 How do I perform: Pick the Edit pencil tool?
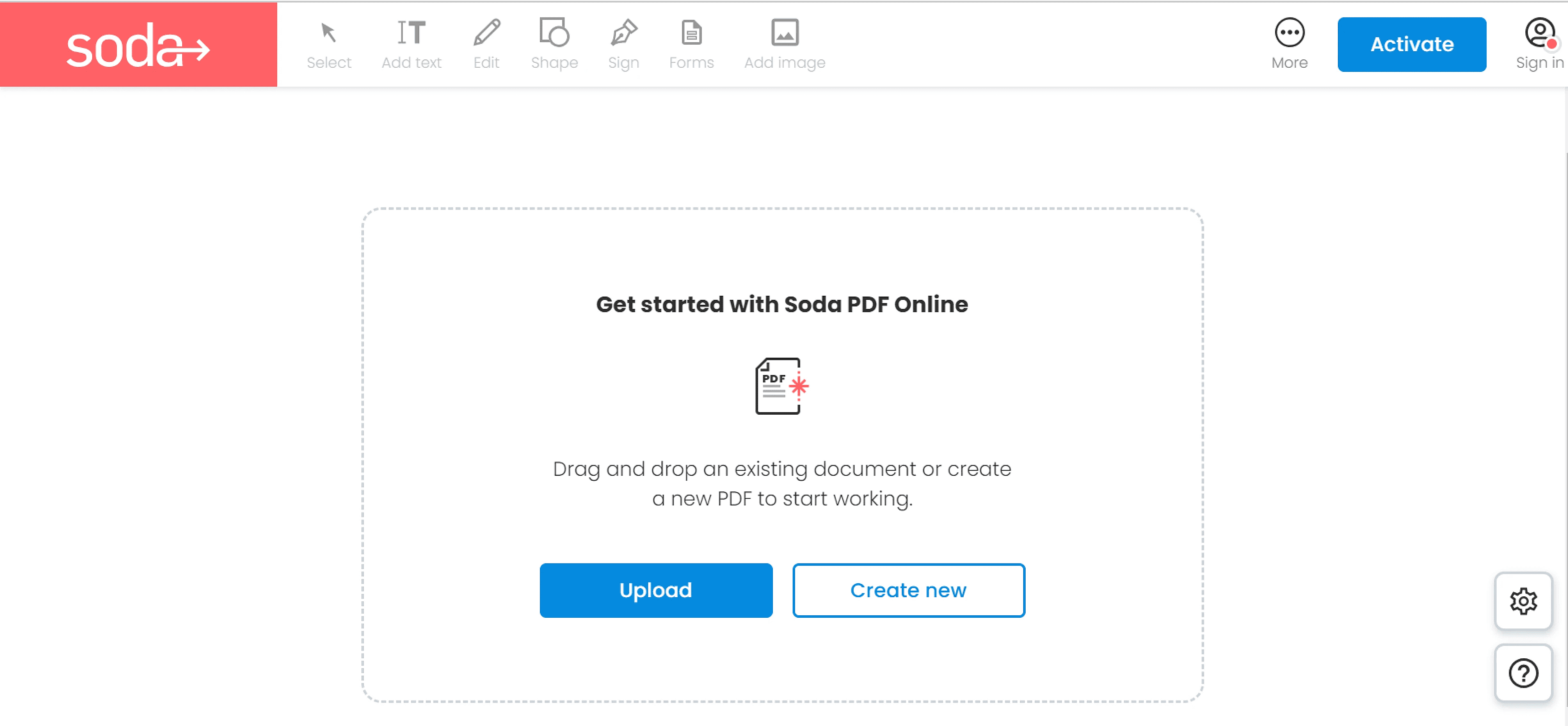(486, 44)
